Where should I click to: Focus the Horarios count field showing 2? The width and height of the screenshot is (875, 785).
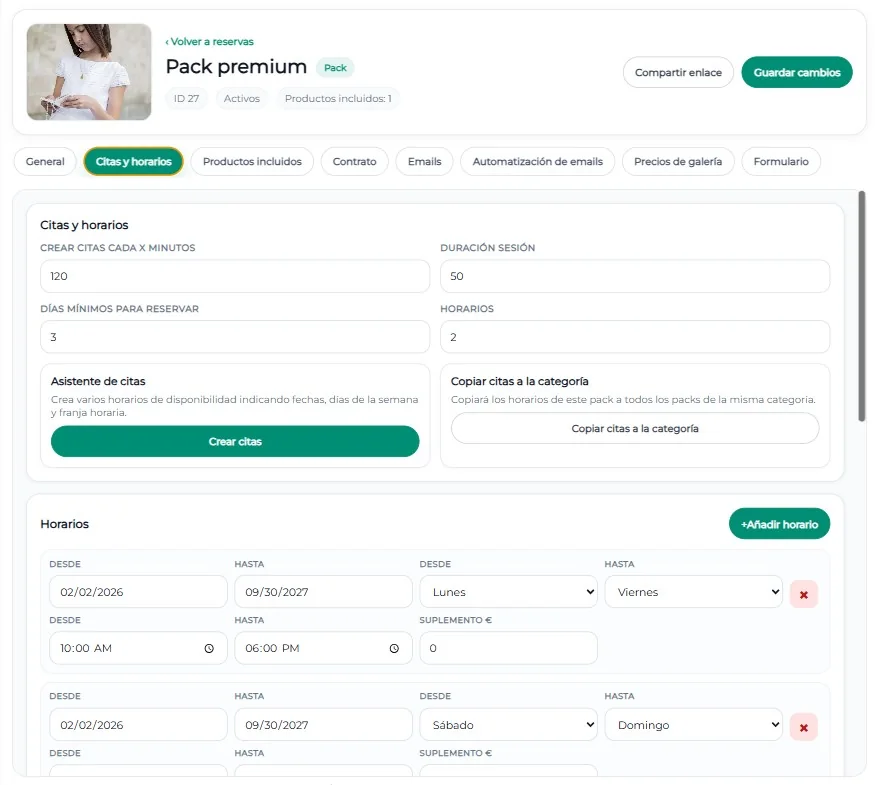635,337
